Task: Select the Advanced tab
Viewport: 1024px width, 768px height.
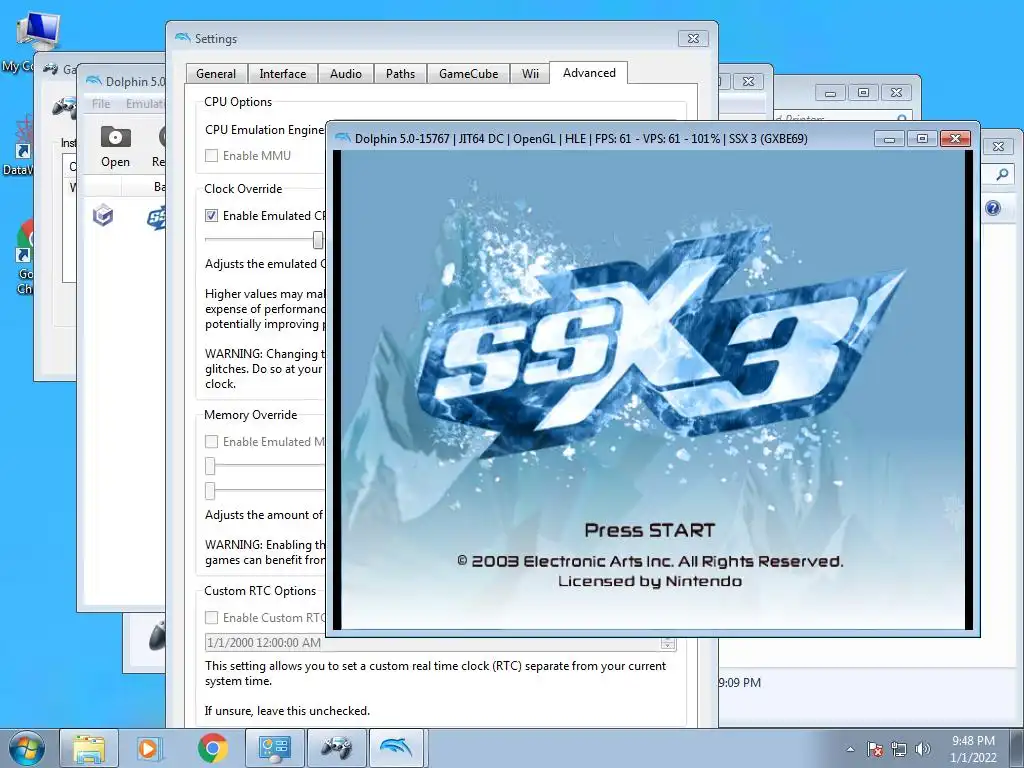Action: tap(589, 72)
